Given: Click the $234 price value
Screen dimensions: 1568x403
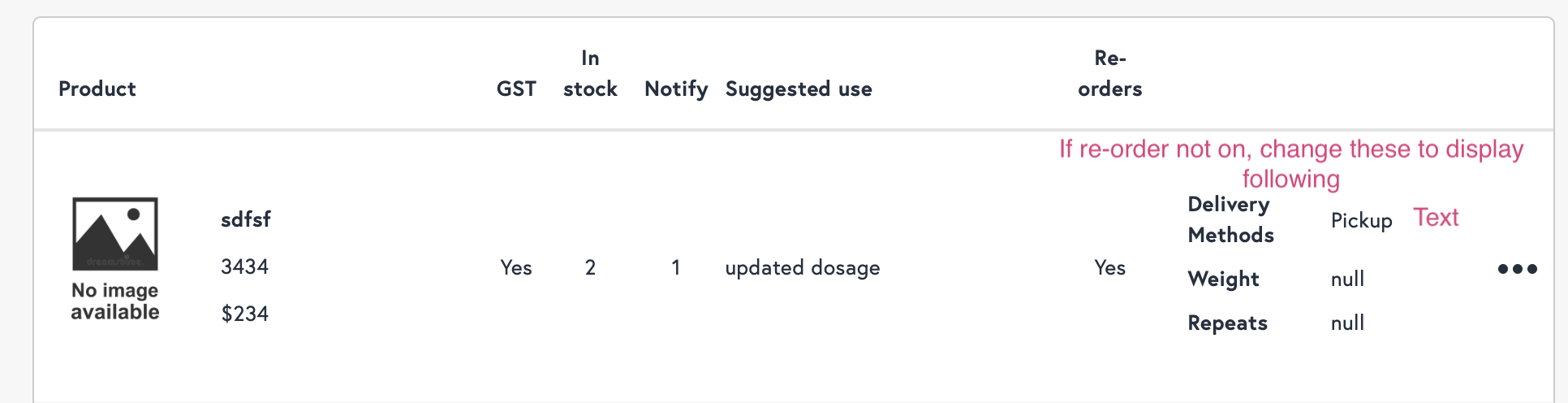Looking at the screenshot, I should coord(244,314).
